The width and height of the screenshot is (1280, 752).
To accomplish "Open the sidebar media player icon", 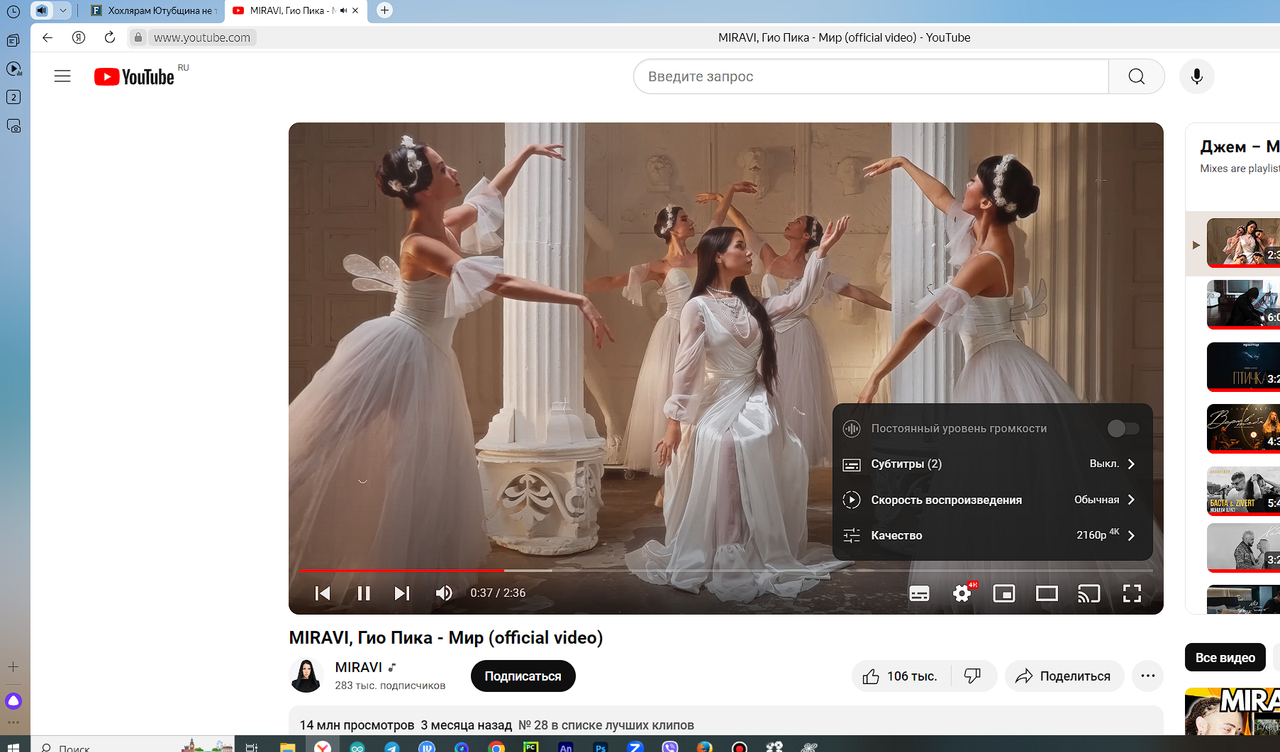I will pyautogui.click(x=13, y=69).
